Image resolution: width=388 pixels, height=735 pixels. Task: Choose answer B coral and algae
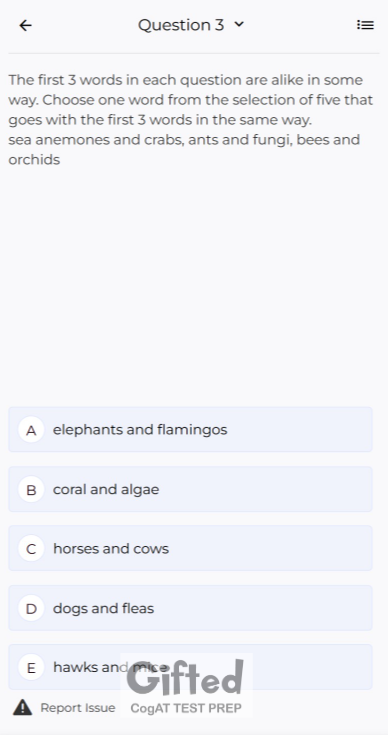point(190,489)
